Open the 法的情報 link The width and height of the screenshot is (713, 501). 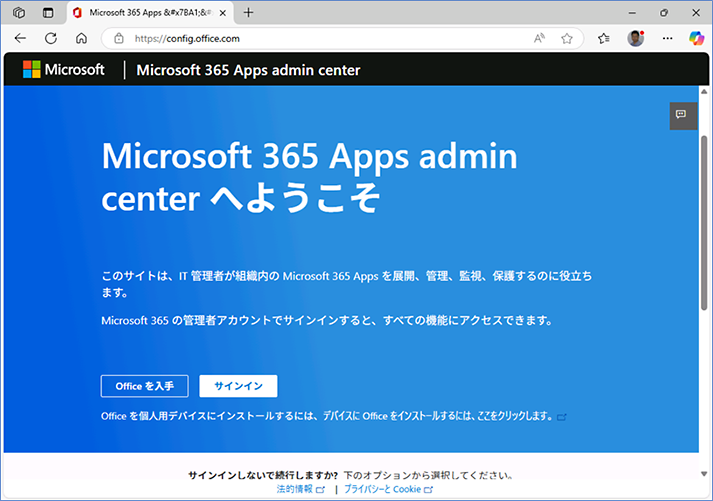click(301, 489)
